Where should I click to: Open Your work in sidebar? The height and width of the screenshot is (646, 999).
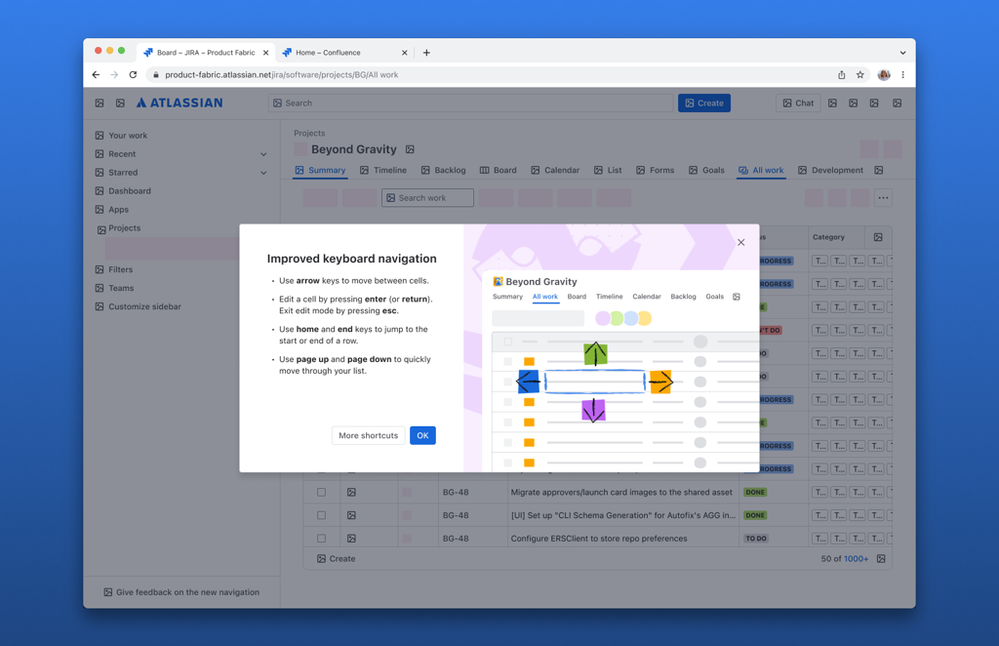[x=122, y=135]
